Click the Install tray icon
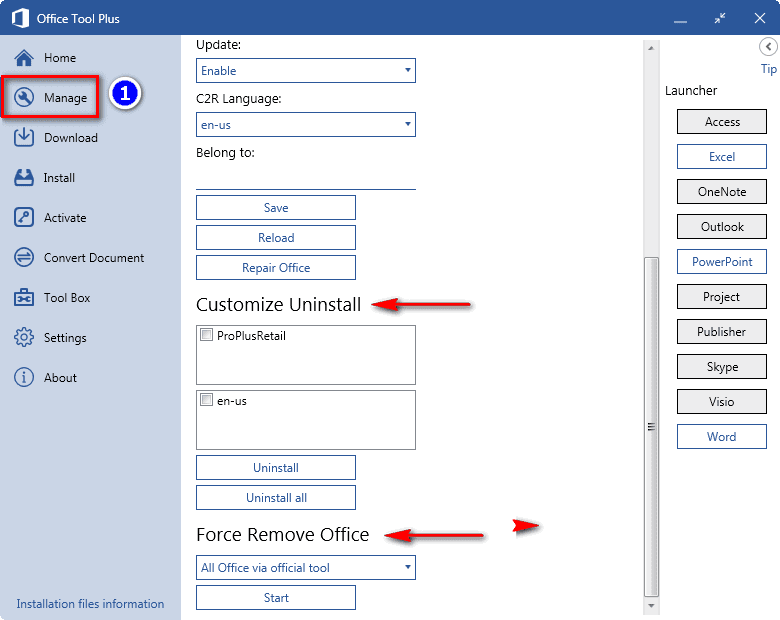Screen dimensions: 780x620 point(24,178)
